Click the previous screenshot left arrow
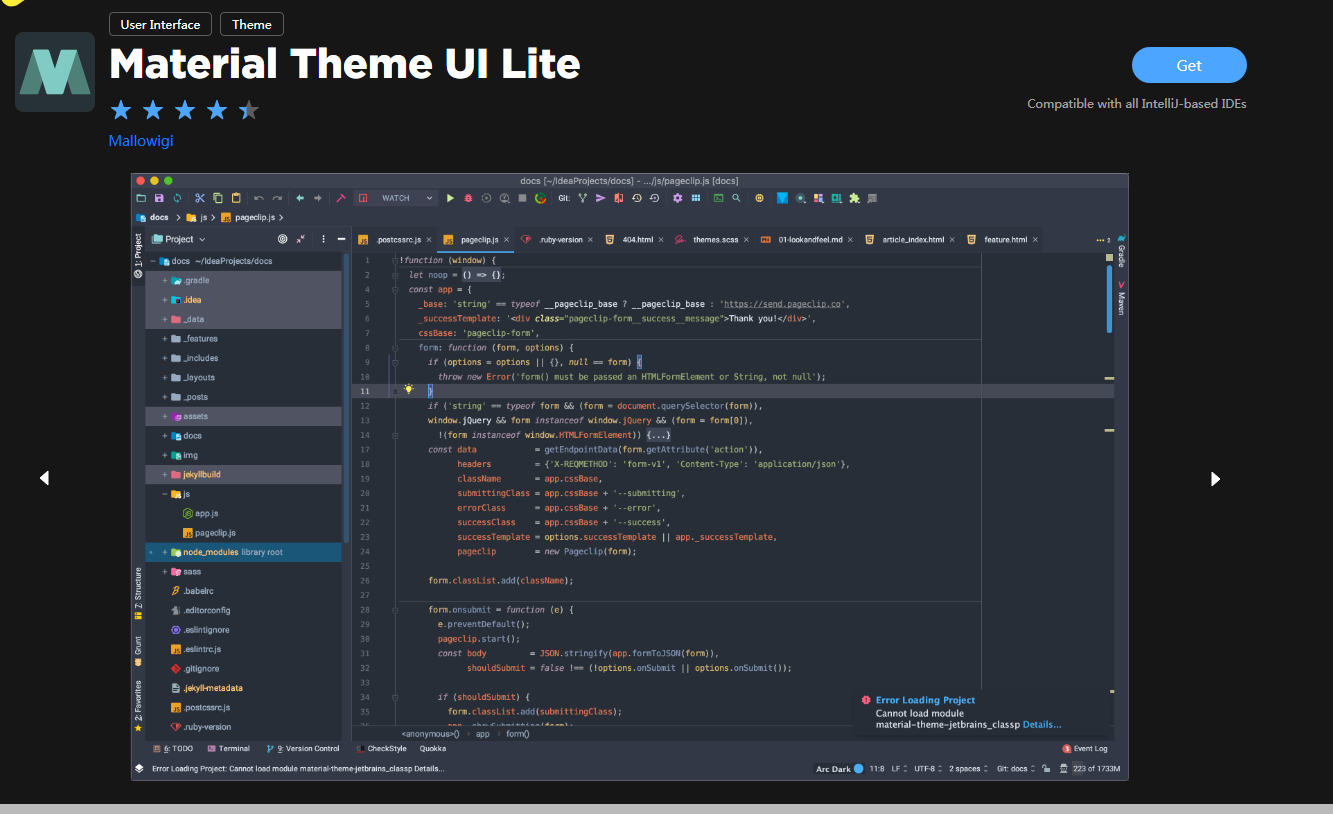Image resolution: width=1333 pixels, height=814 pixels. 44,478
